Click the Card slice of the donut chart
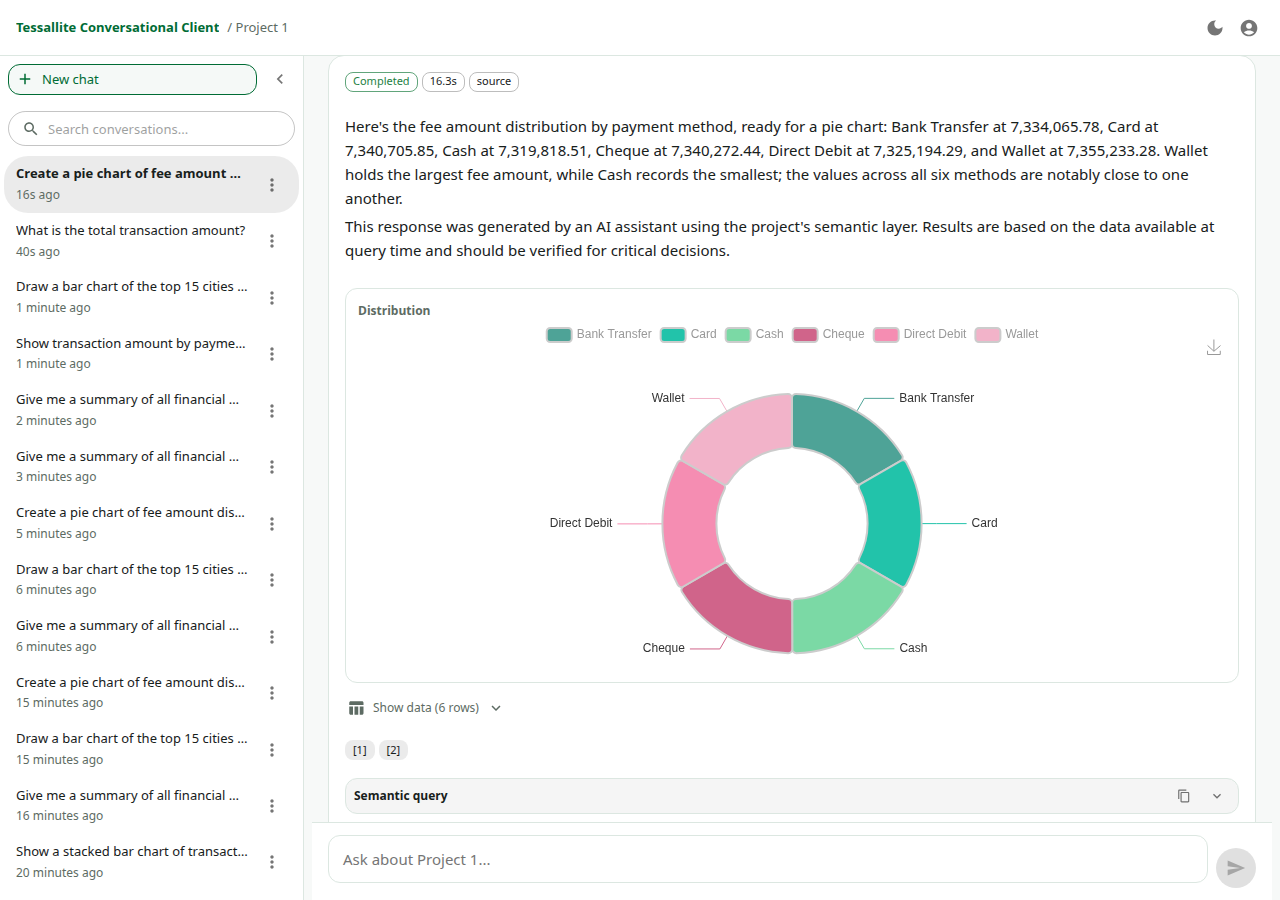The height and width of the screenshot is (900, 1280). [893, 522]
